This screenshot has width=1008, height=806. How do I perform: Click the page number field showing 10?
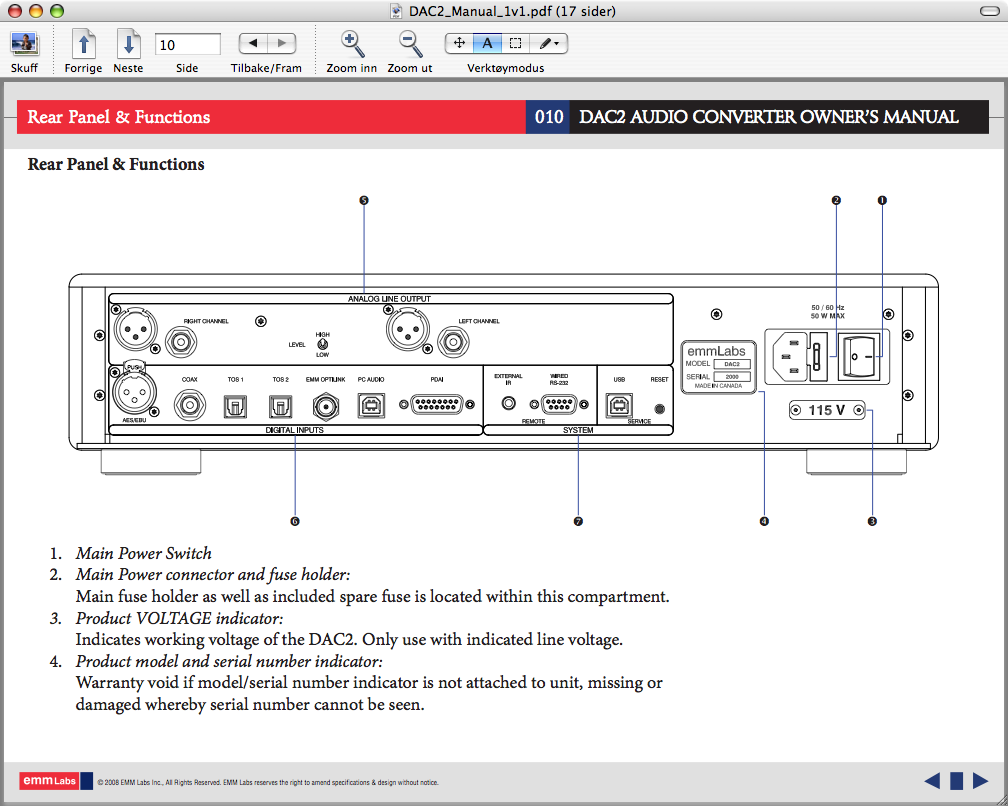(187, 44)
